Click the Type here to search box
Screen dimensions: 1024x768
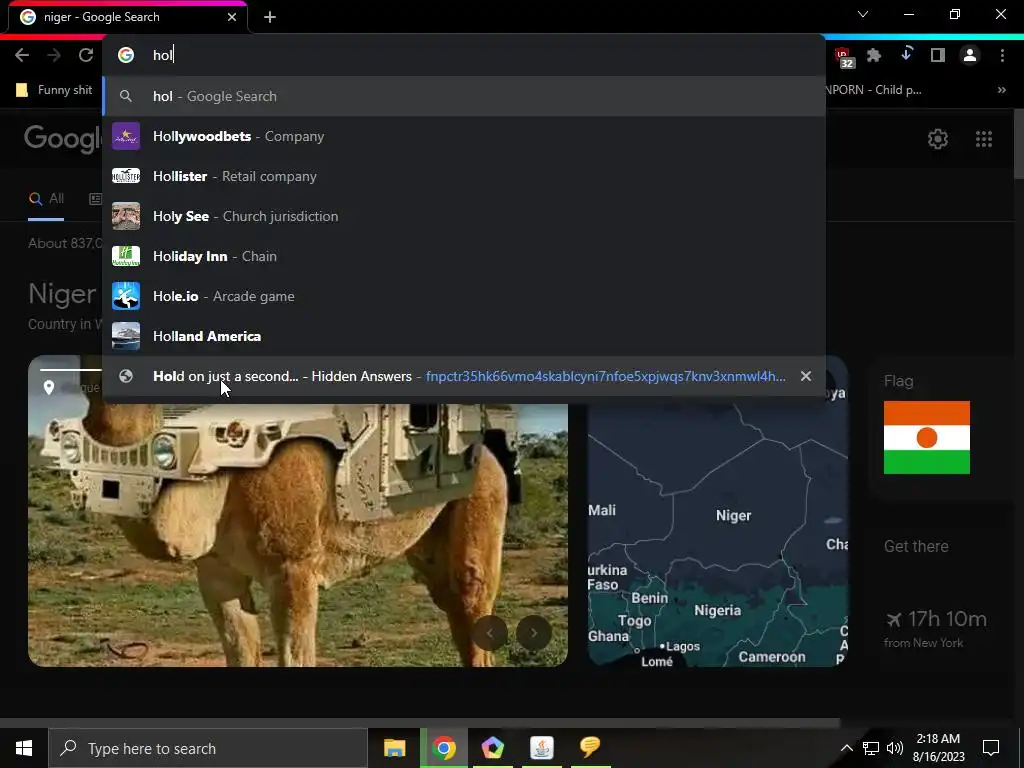[208, 748]
